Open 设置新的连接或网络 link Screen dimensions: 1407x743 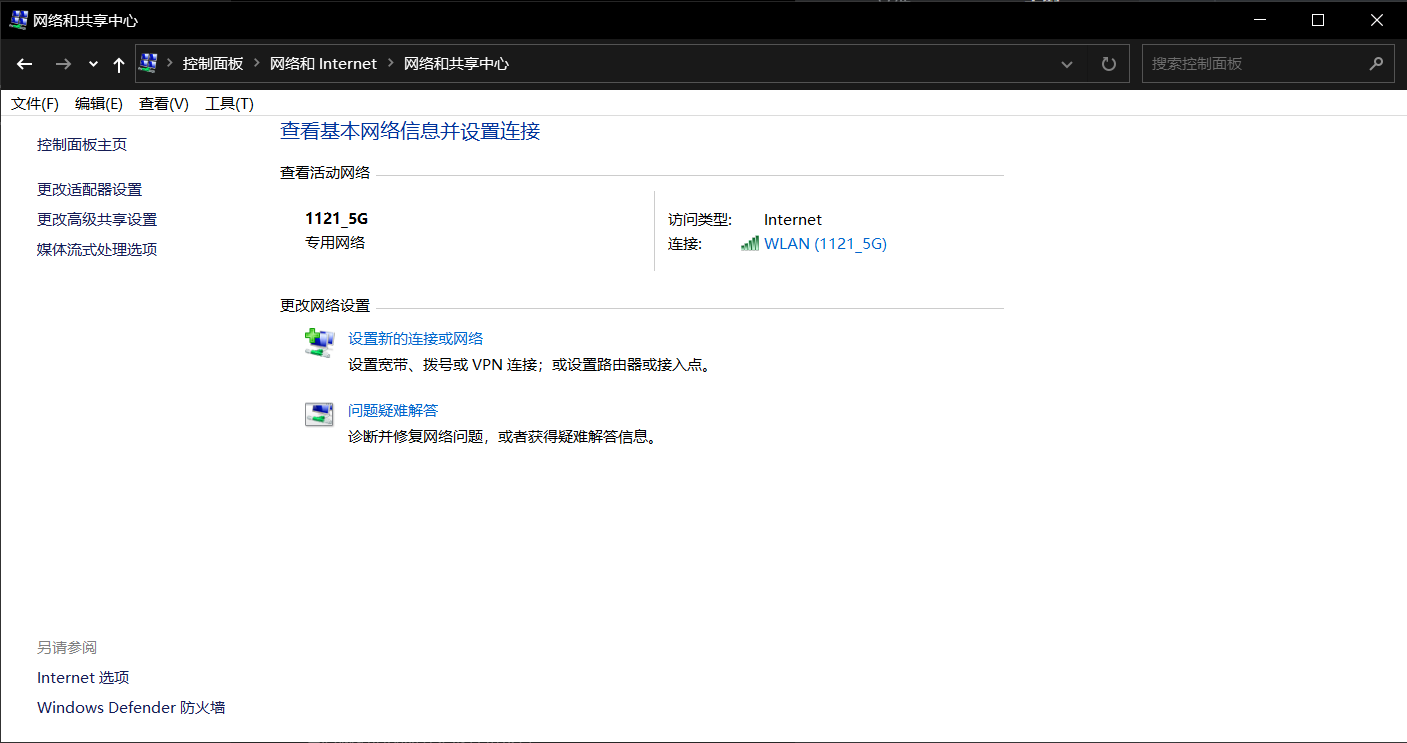(415, 339)
